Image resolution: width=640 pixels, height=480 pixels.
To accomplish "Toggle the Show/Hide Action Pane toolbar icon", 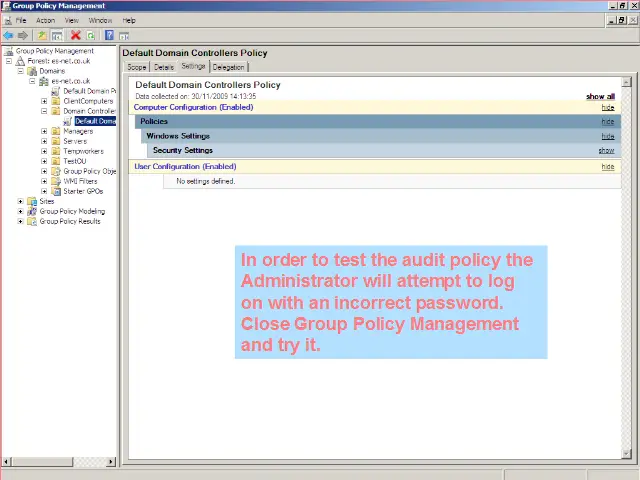I will (124, 36).
